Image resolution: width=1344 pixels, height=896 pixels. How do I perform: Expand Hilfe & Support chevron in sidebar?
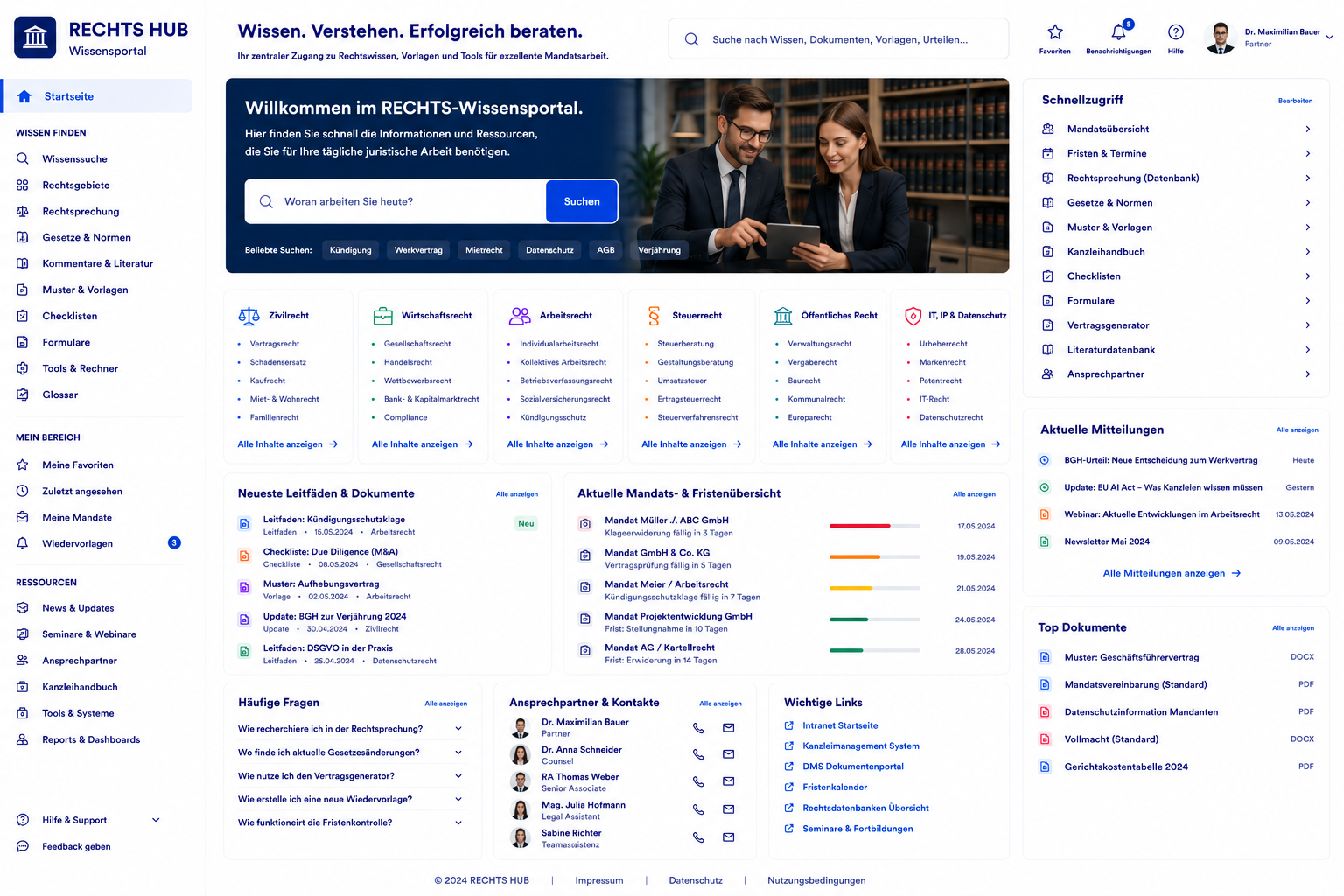point(156,820)
